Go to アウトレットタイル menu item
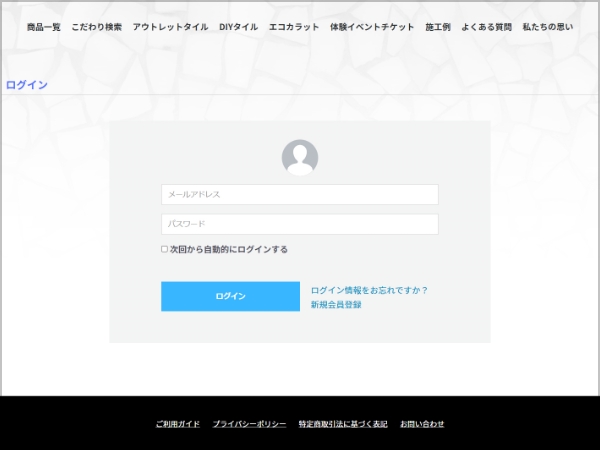This screenshot has width=600, height=450. (171, 27)
